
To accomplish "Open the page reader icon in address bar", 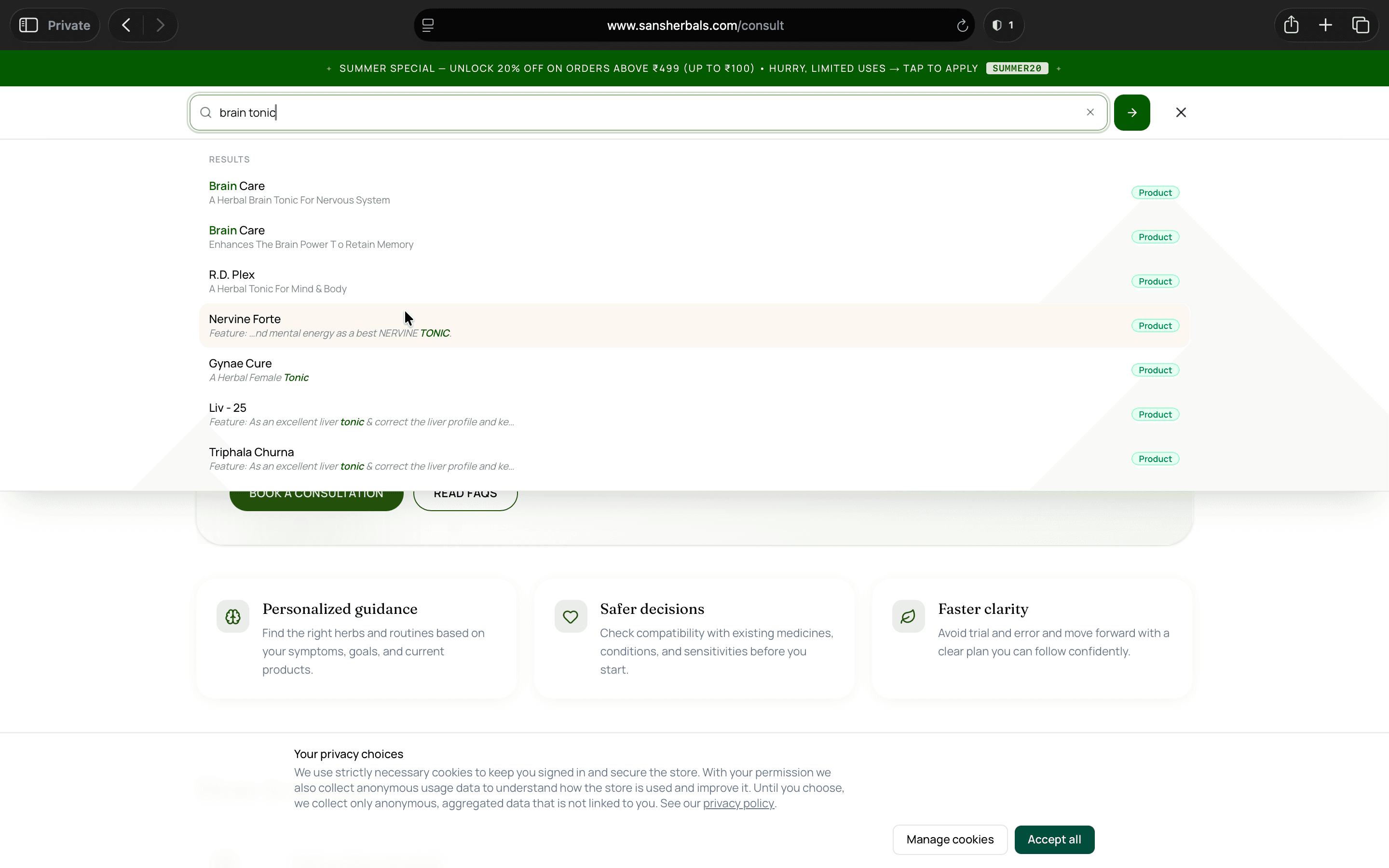I will [428, 25].
